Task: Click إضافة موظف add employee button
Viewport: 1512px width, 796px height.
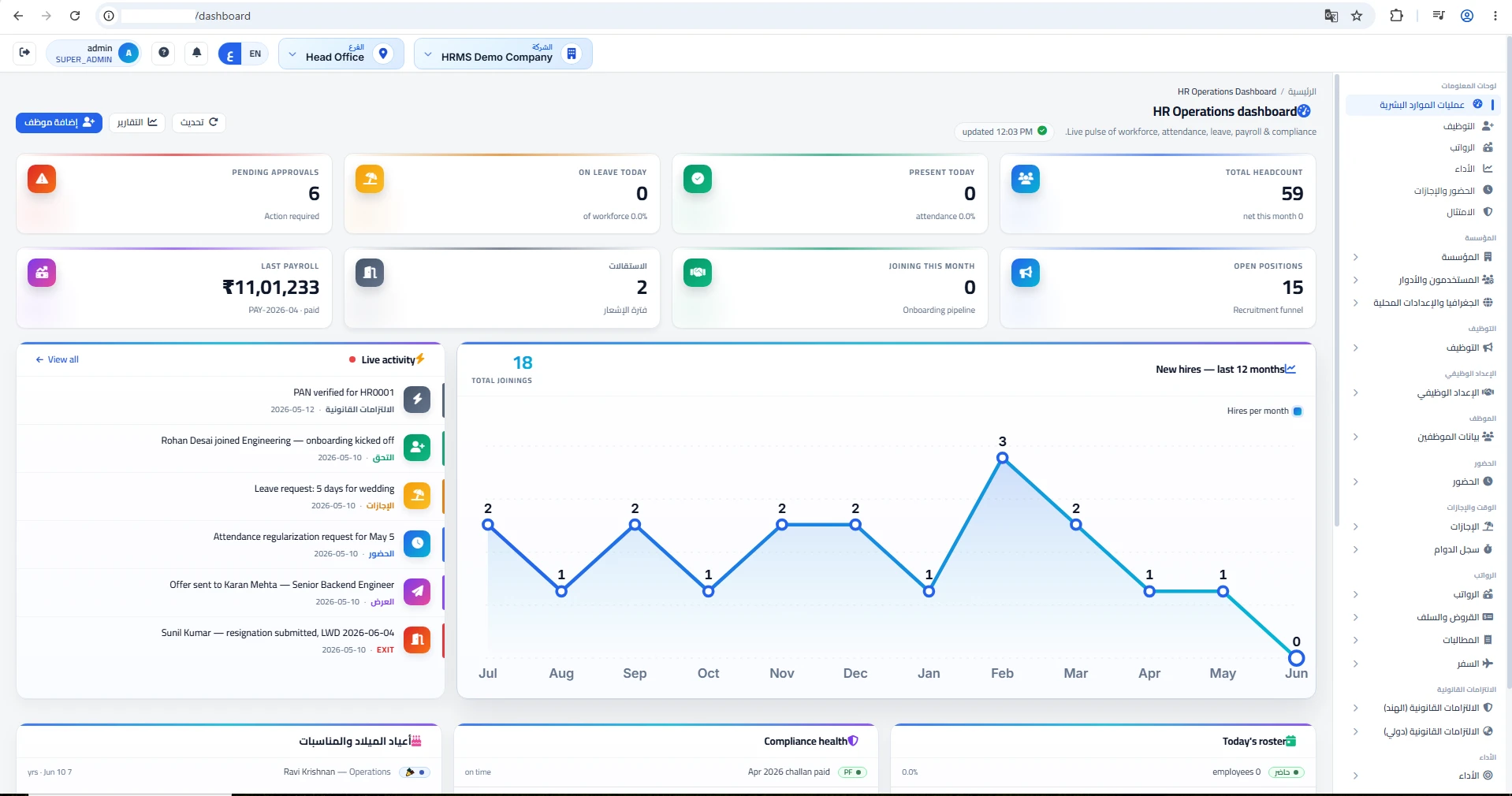Action: [59, 122]
